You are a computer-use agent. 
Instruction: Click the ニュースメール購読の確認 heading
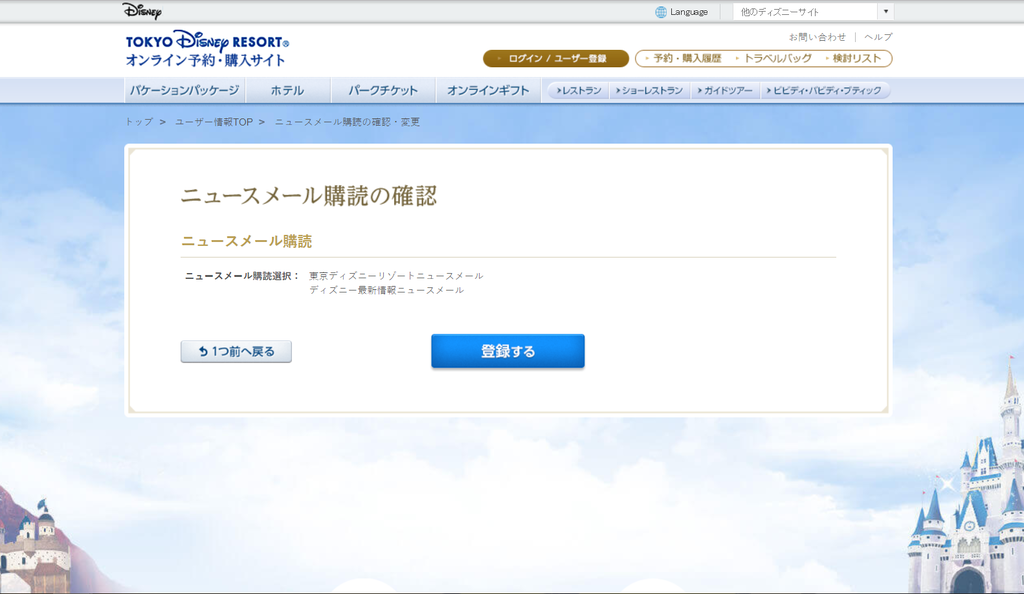[308, 196]
